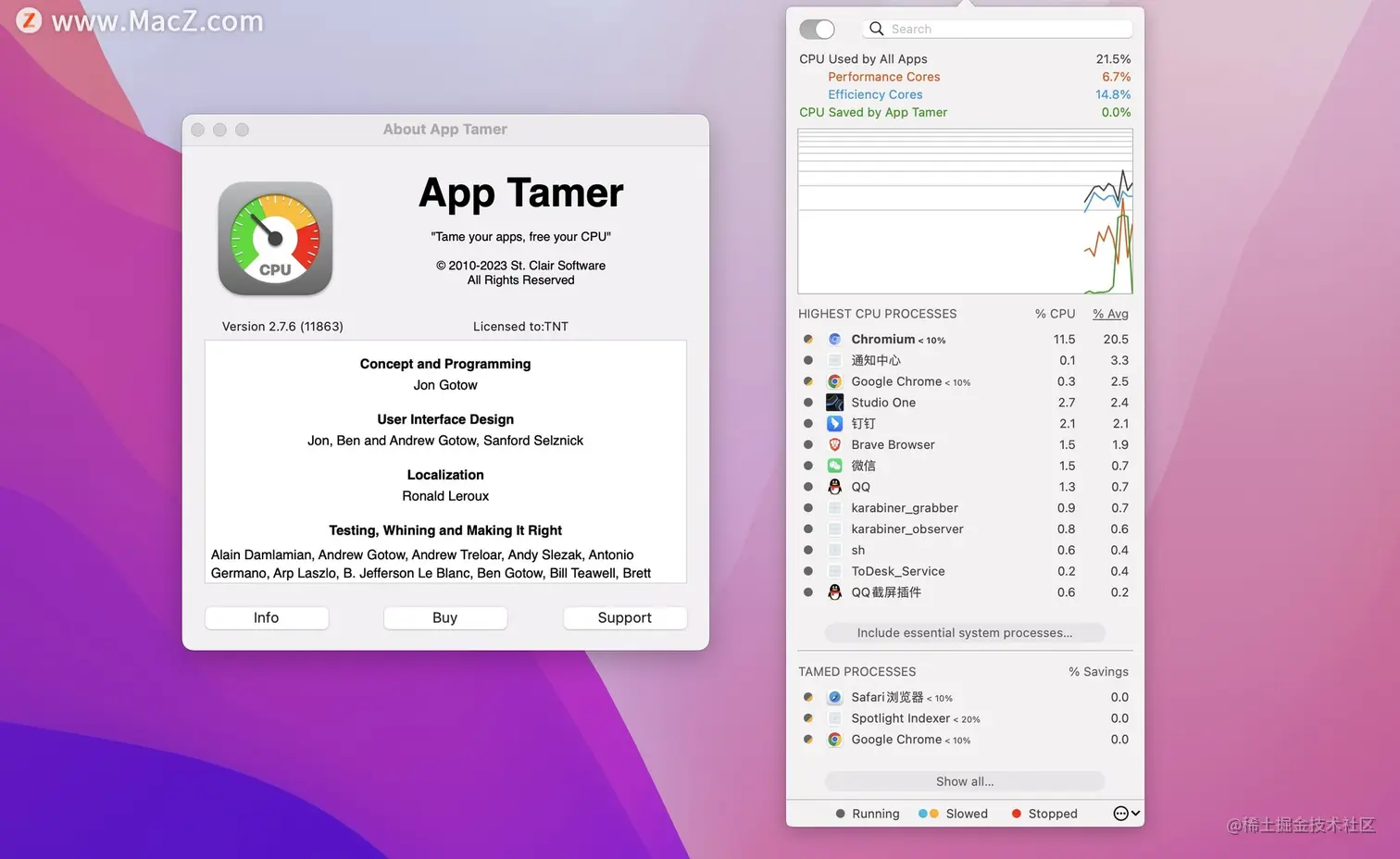Click the Efficiency Cores label
Screen dimensions: 1400x859
pos(875,94)
